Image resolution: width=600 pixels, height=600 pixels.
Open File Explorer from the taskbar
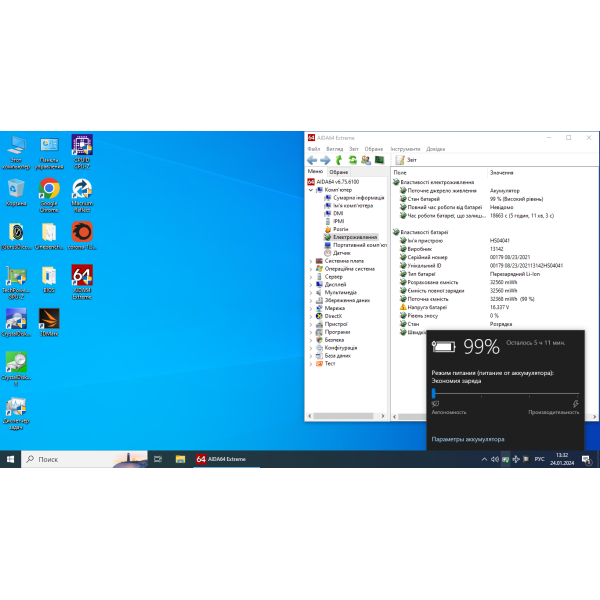tap(180, 459)
